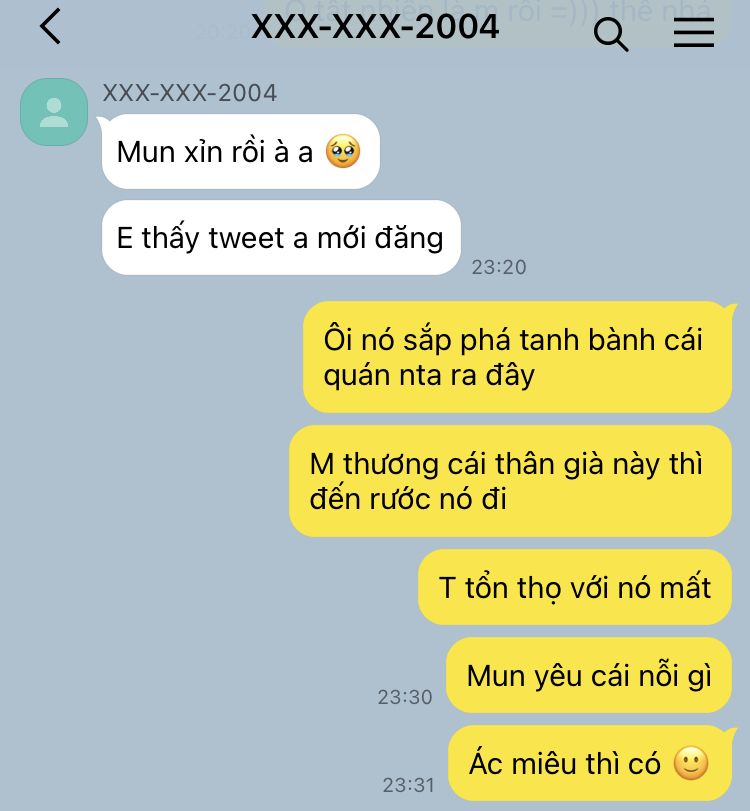The image size is (750, 811).
Task: Open the chat search magnifier icon
Action: coord(611,34)
